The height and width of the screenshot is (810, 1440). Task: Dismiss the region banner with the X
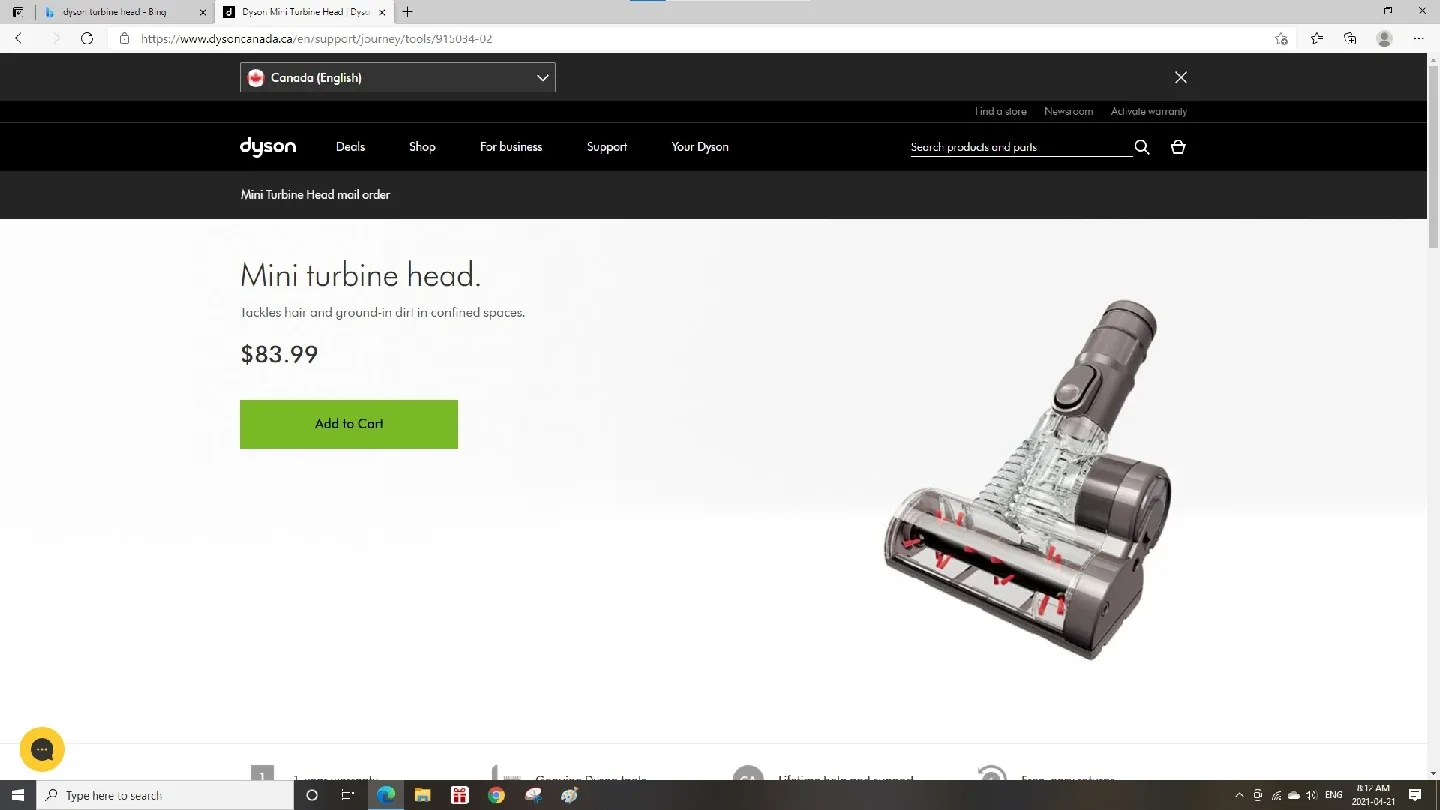click(1180, 77)
